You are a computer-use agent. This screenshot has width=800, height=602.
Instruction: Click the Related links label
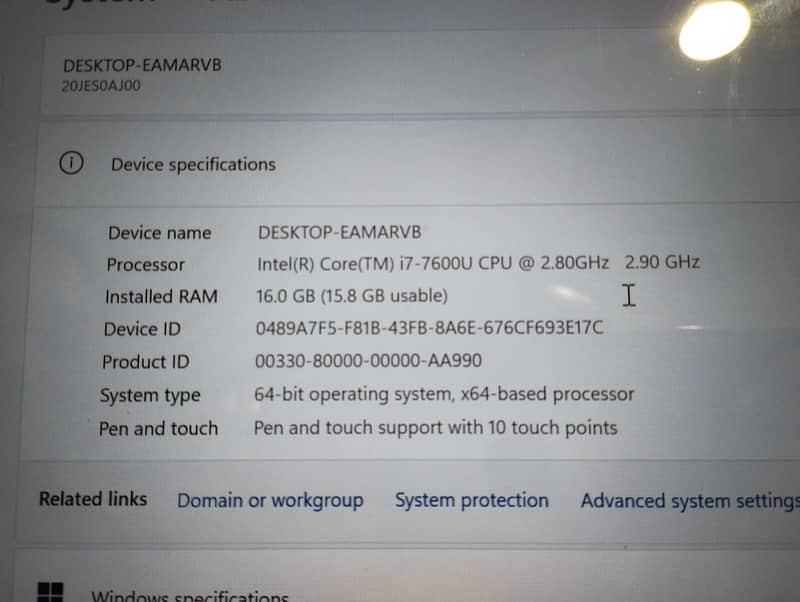(93, 498)
